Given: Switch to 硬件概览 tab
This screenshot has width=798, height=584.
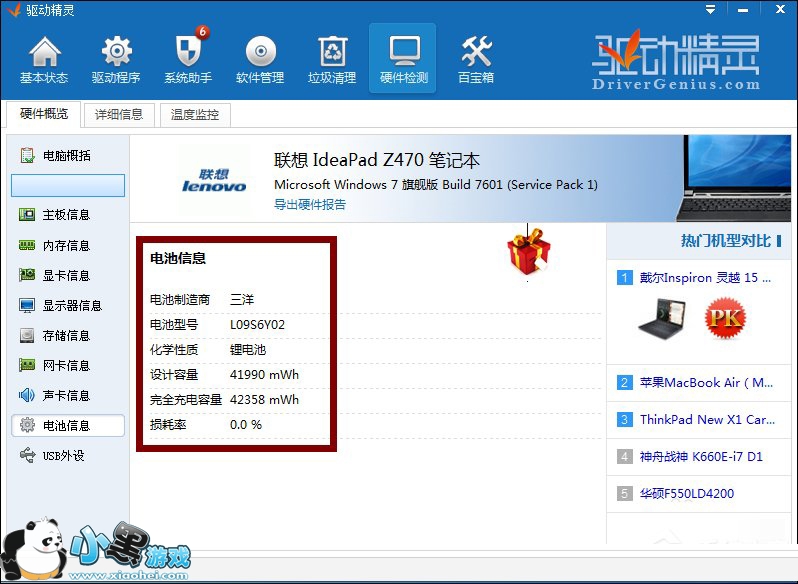Looking at the screenshot, I should click(x=44, y=114).
